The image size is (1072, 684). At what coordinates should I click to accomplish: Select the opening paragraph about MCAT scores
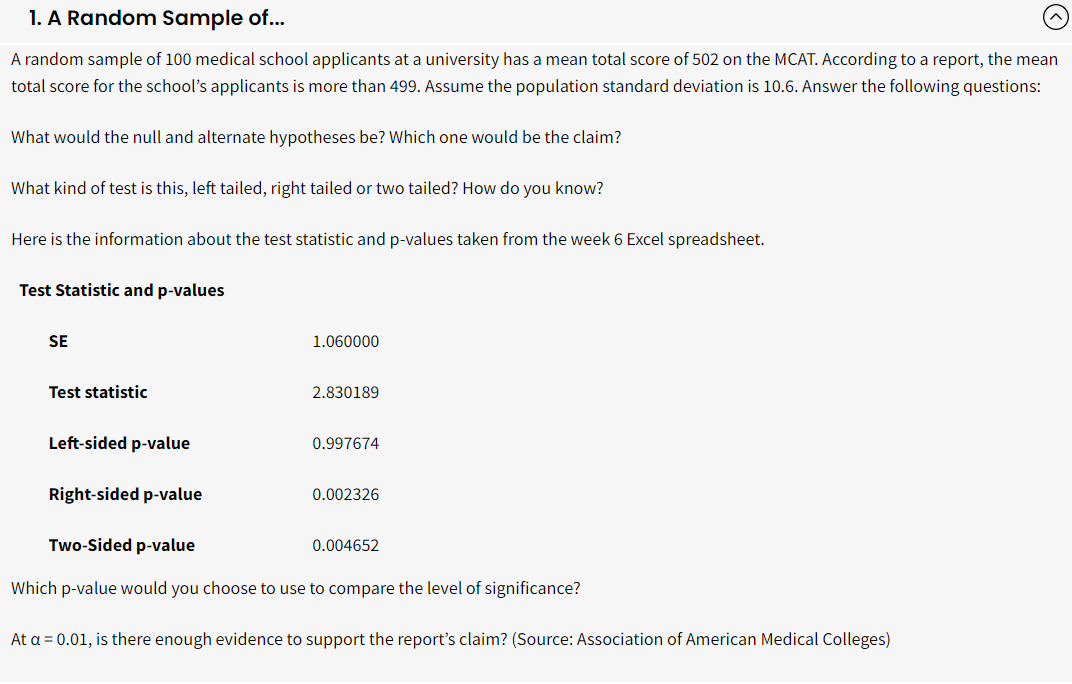[x=534, y=72]
